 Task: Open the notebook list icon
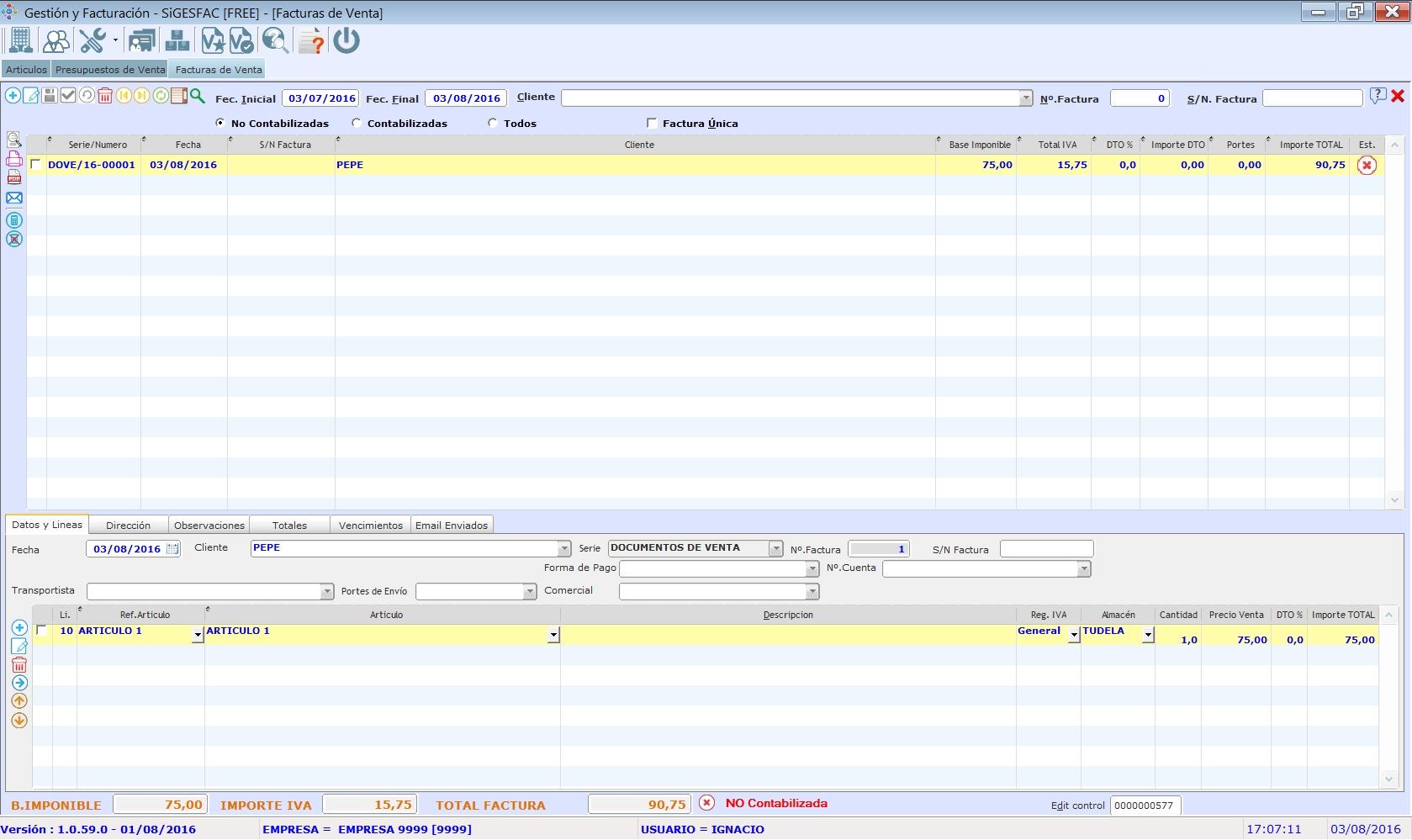click(x=178, y=96)
